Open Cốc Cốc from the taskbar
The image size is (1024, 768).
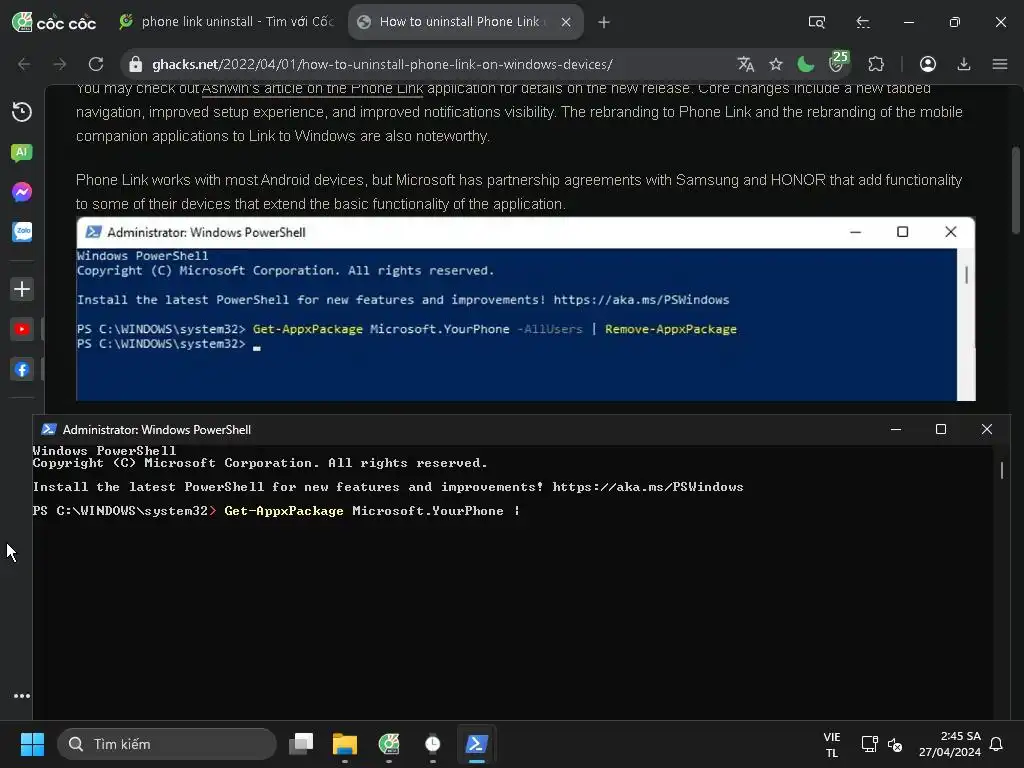click(389, 744)
